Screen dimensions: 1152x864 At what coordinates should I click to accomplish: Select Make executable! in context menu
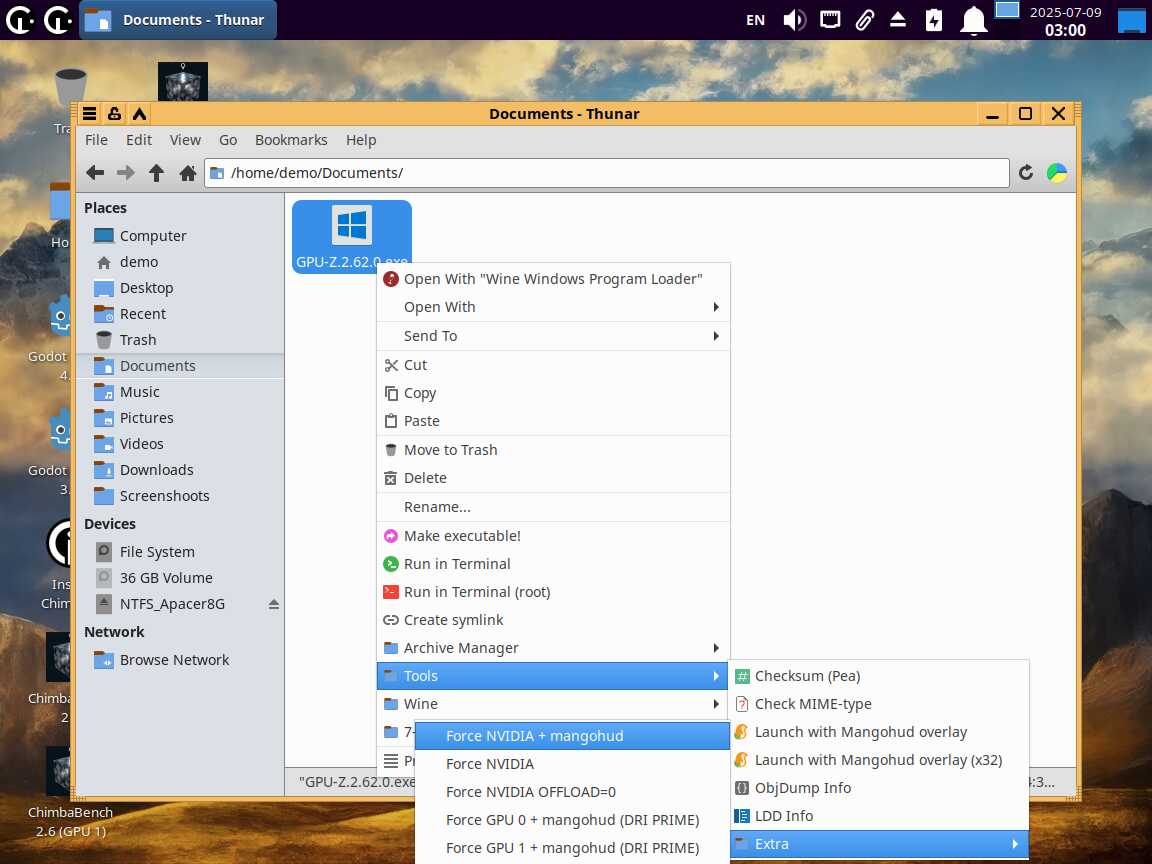click(x=462, y=536)
